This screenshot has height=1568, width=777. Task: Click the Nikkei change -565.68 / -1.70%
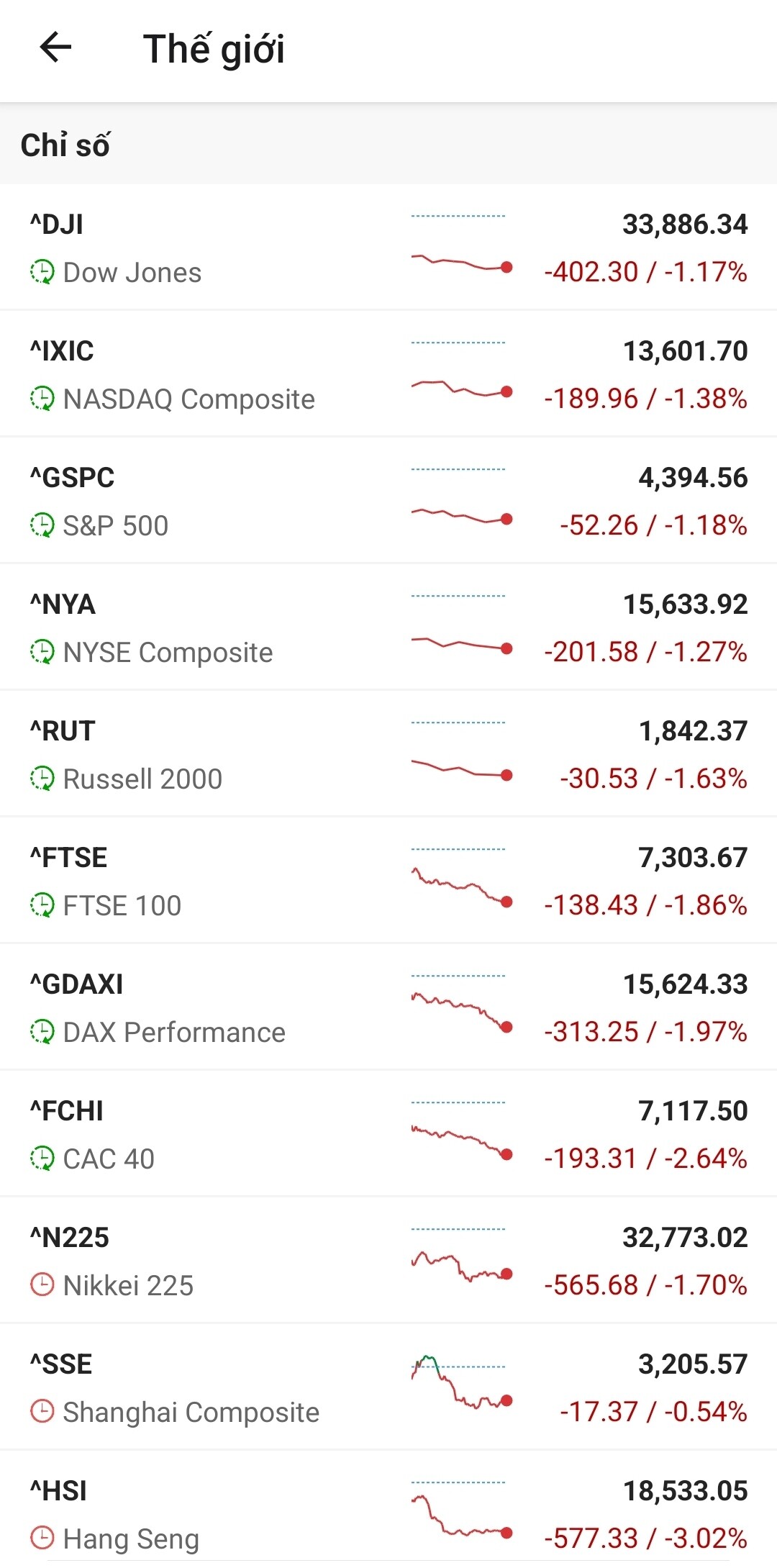645,1285
